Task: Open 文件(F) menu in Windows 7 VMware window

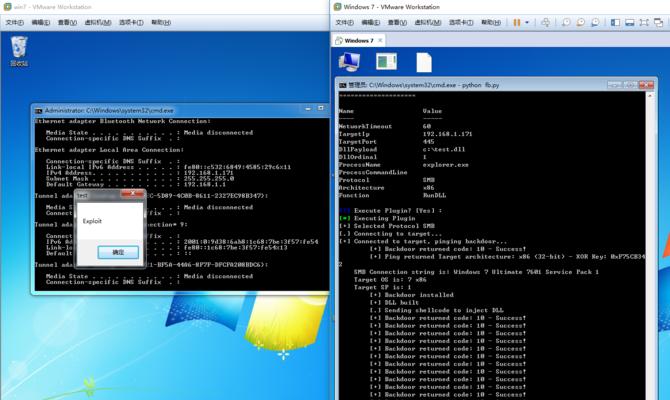Action: click(x=344, y=22)
